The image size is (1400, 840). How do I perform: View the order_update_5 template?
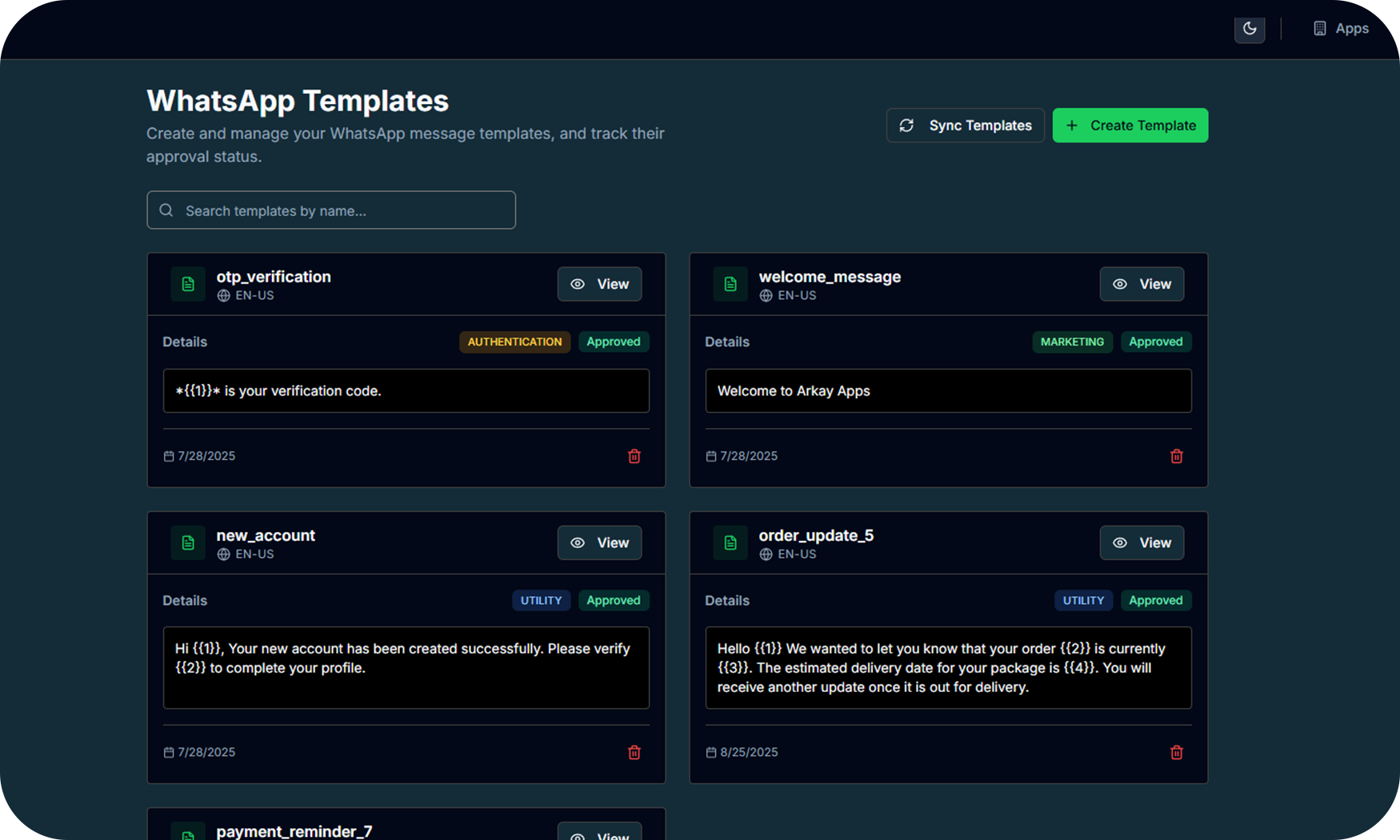click(x=1142, y=542)
